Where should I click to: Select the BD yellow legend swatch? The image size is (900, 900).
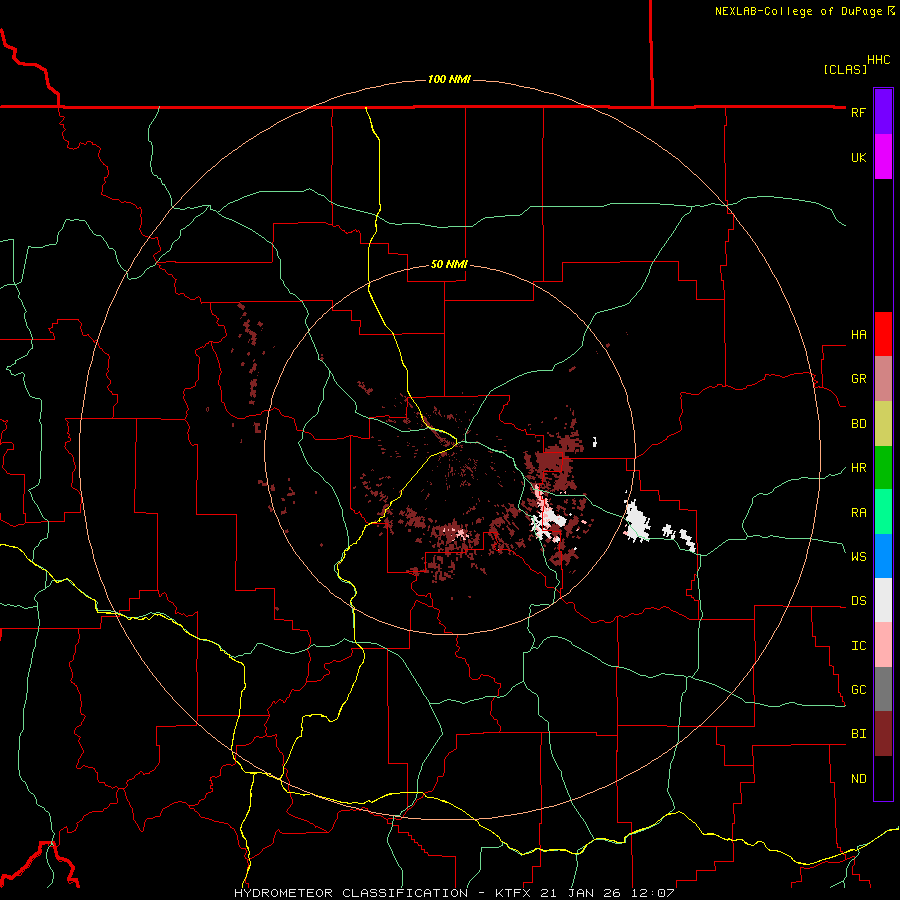coord(883,424)
